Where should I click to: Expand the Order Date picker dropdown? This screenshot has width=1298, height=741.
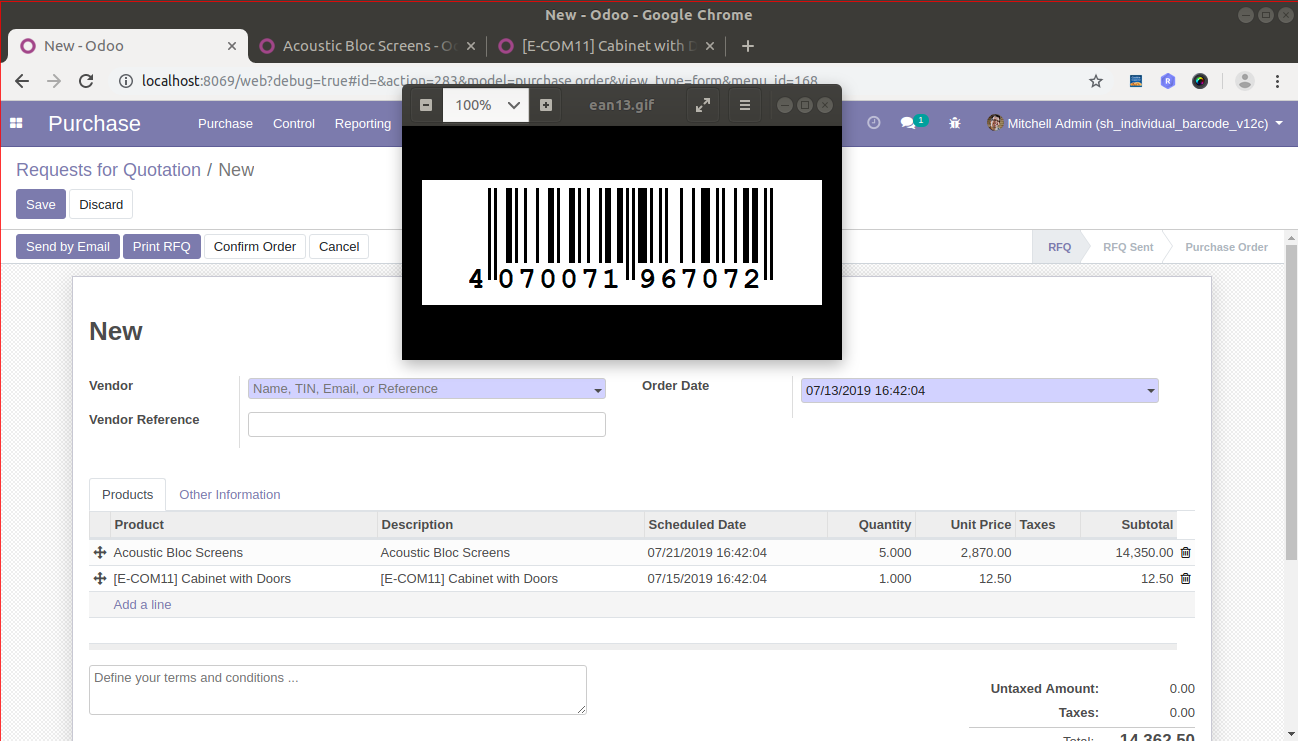click(x=1150, y=391)
